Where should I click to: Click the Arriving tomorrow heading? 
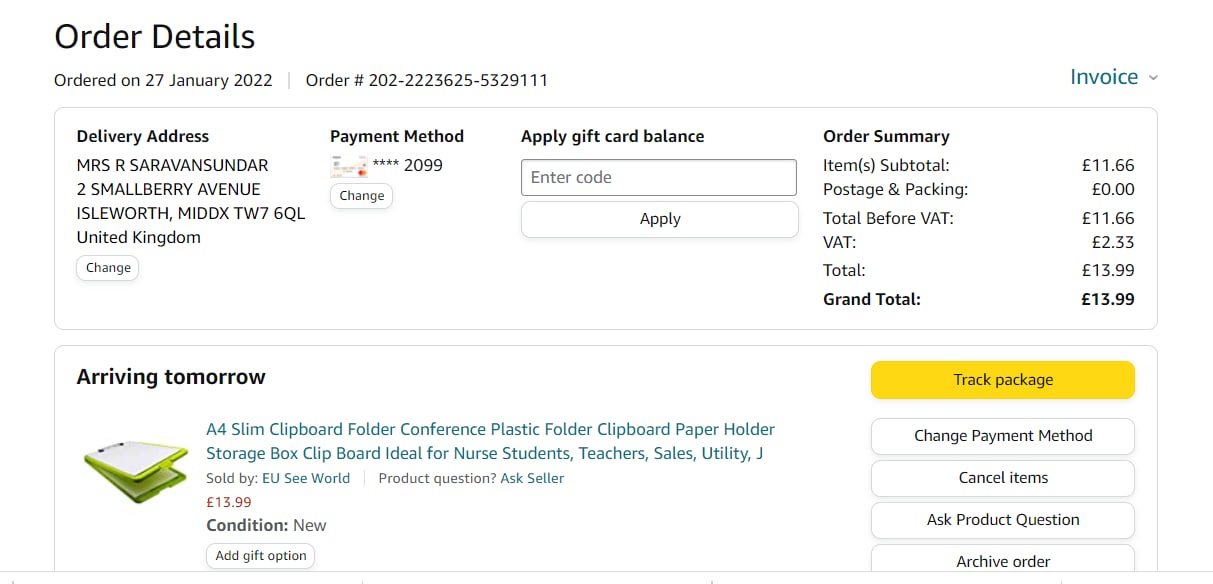coord(171,377)
